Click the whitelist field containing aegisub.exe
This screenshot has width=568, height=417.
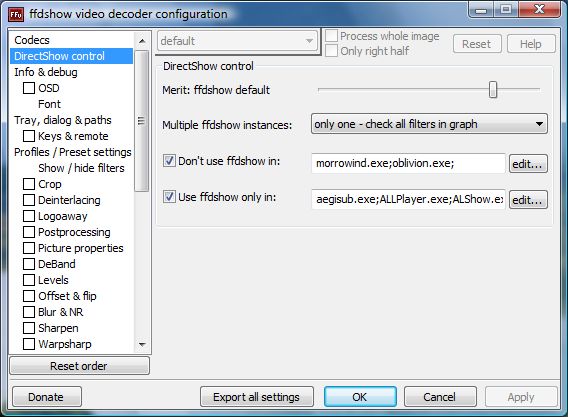point(408,199)
